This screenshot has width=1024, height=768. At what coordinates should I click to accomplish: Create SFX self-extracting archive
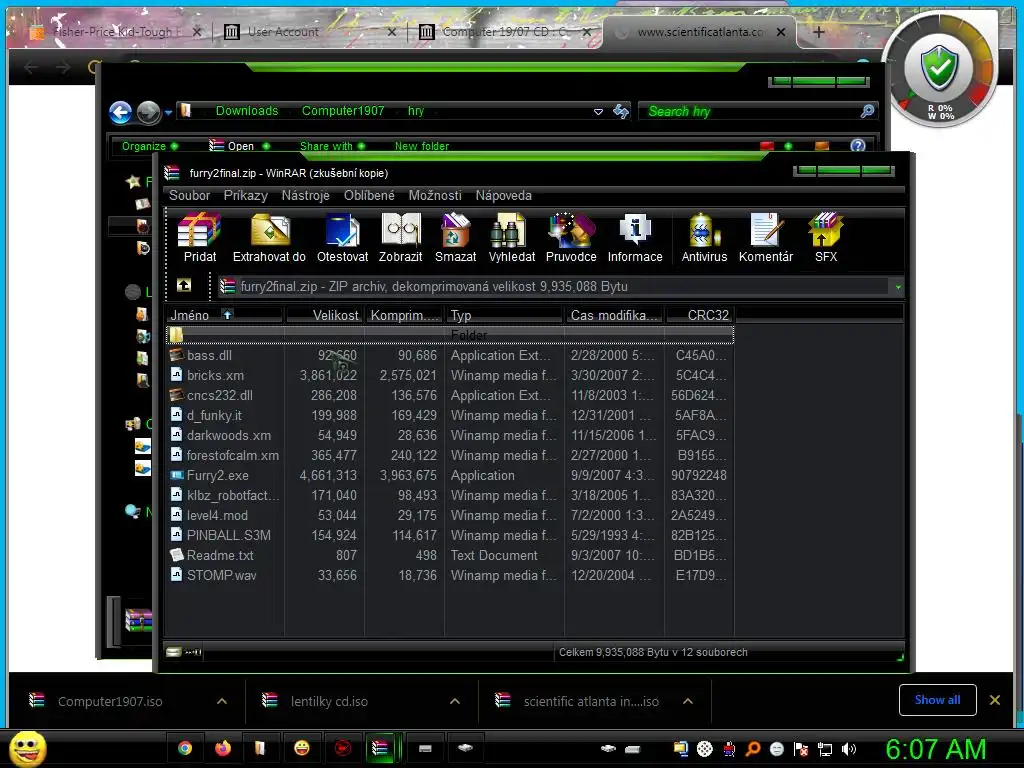click(x=825, y=238)
